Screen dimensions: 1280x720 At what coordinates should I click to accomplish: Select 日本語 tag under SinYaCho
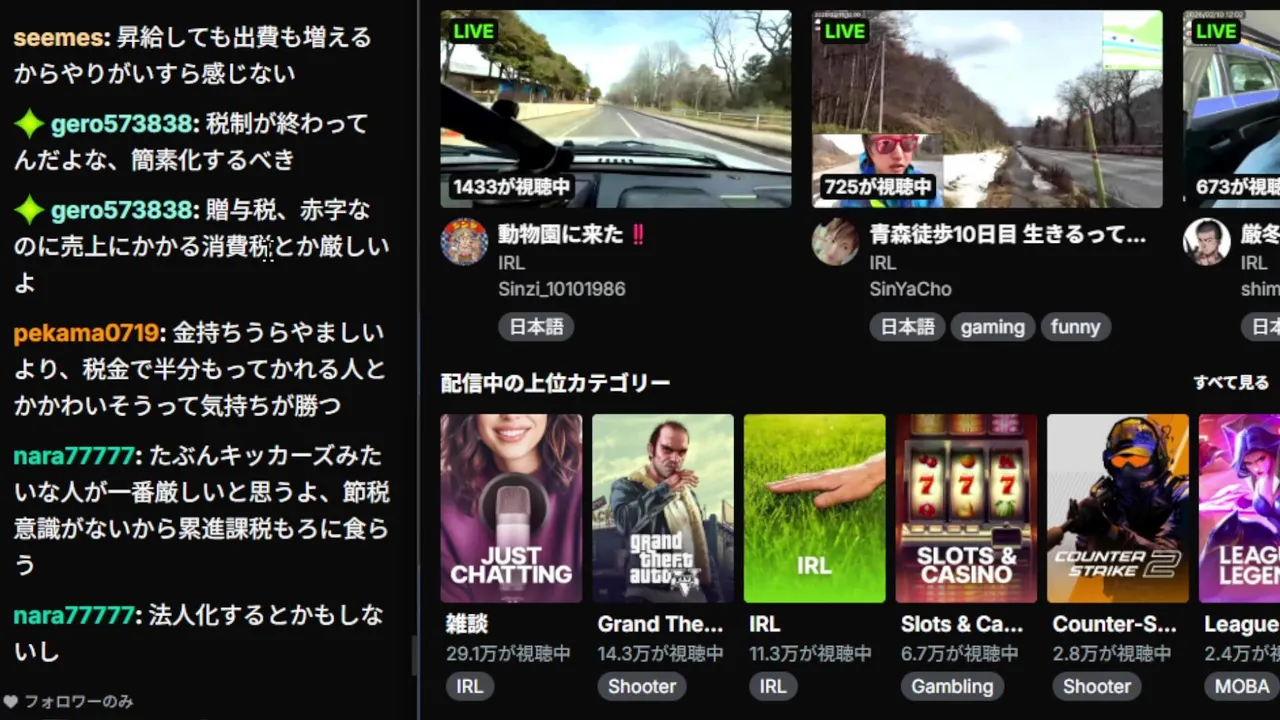pyautogui.click(x=907, y=327)
